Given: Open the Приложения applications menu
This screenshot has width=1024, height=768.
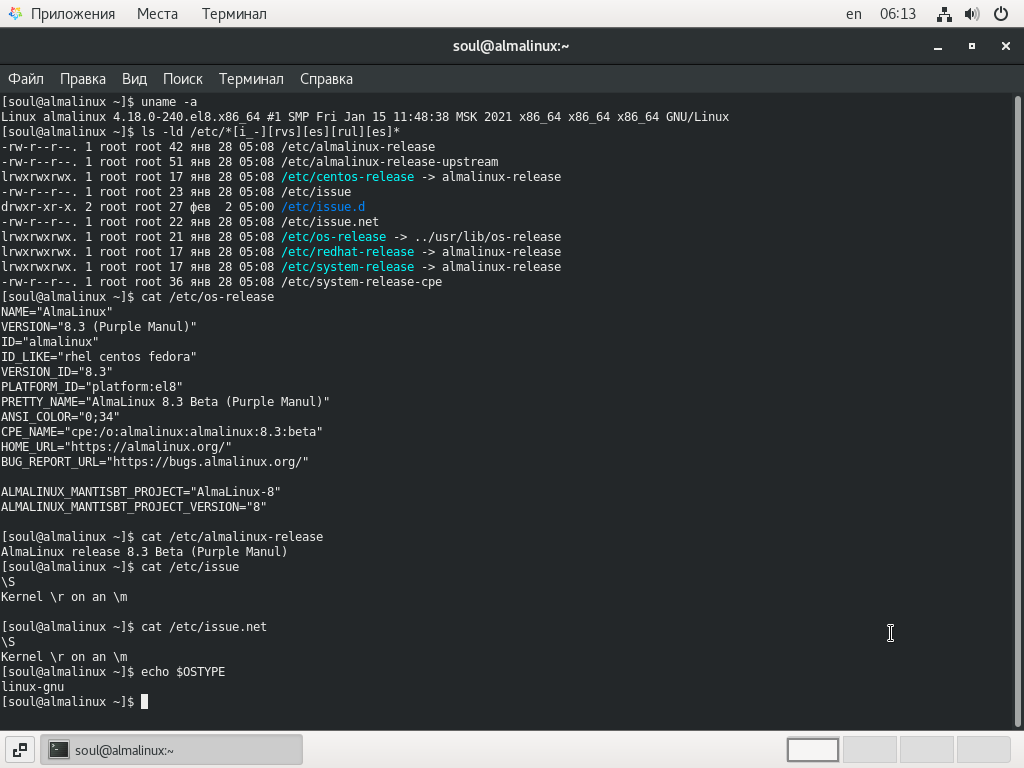Looking at the screenshot, I should coord(72,14).
